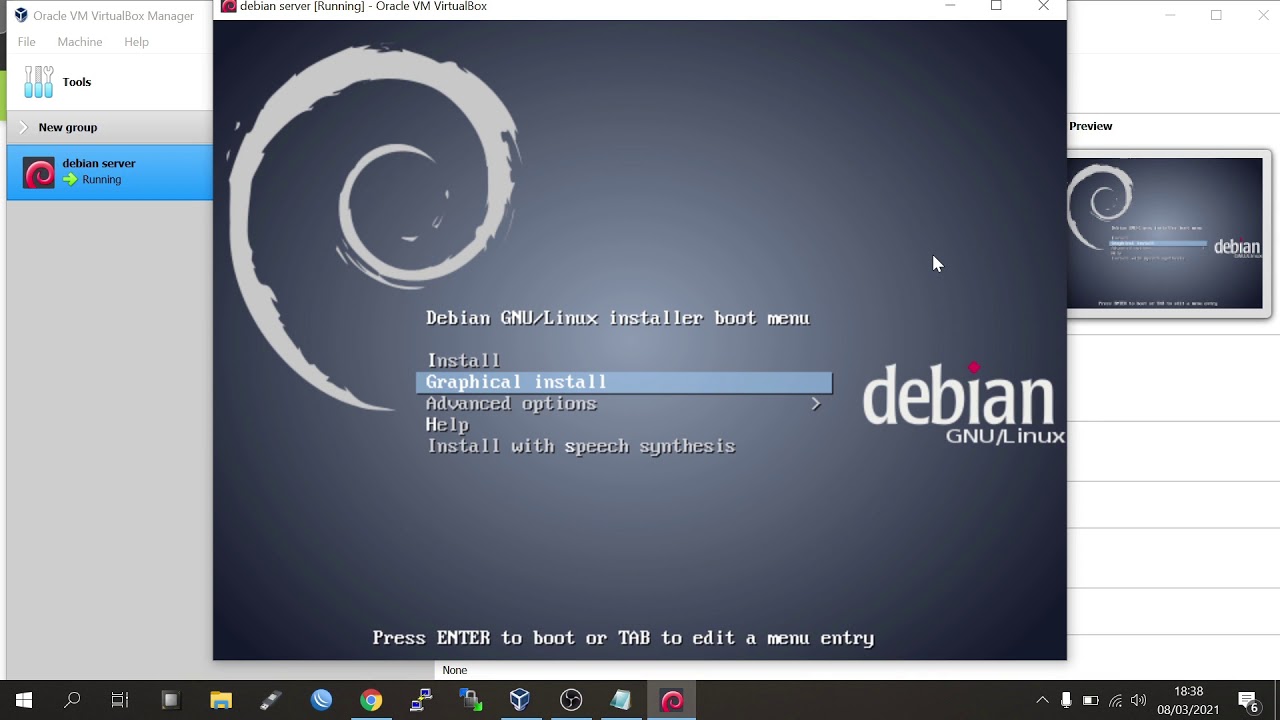Image resolution: width=1280 pixels, height=720 pixels.
Task: Switch to OBS Studio on the taskbar
Action: point(571,700)
